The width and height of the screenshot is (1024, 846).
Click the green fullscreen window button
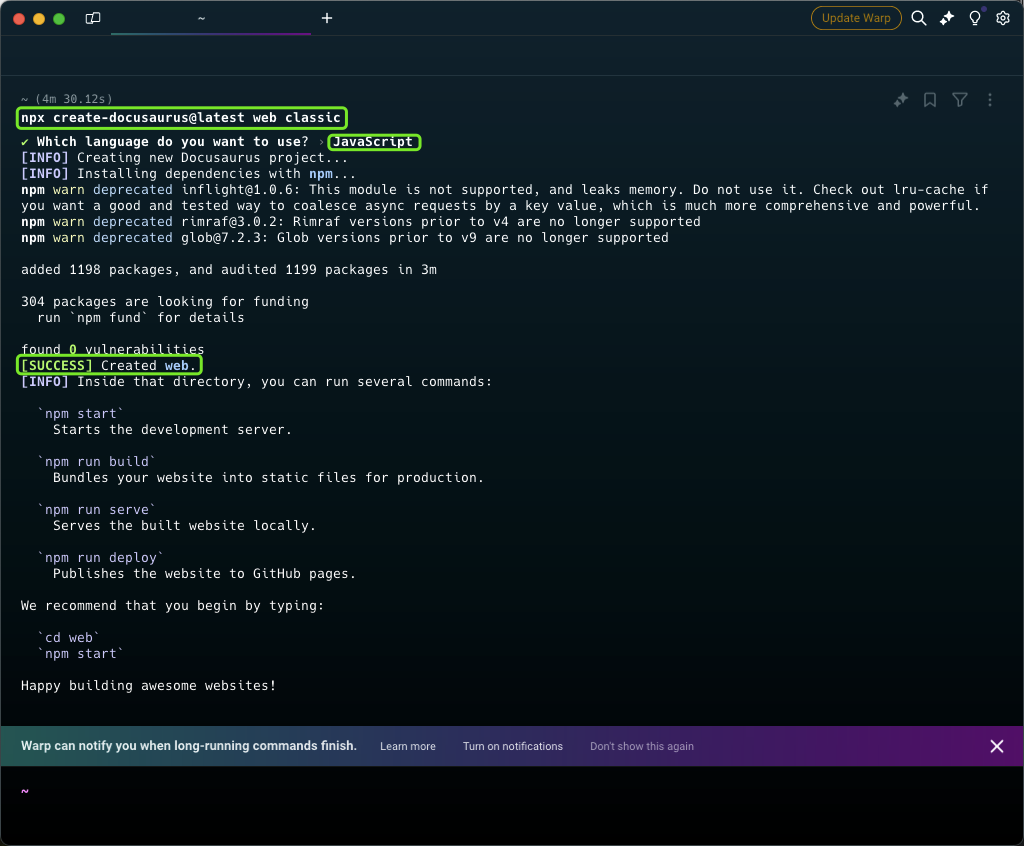click(59, 19)
